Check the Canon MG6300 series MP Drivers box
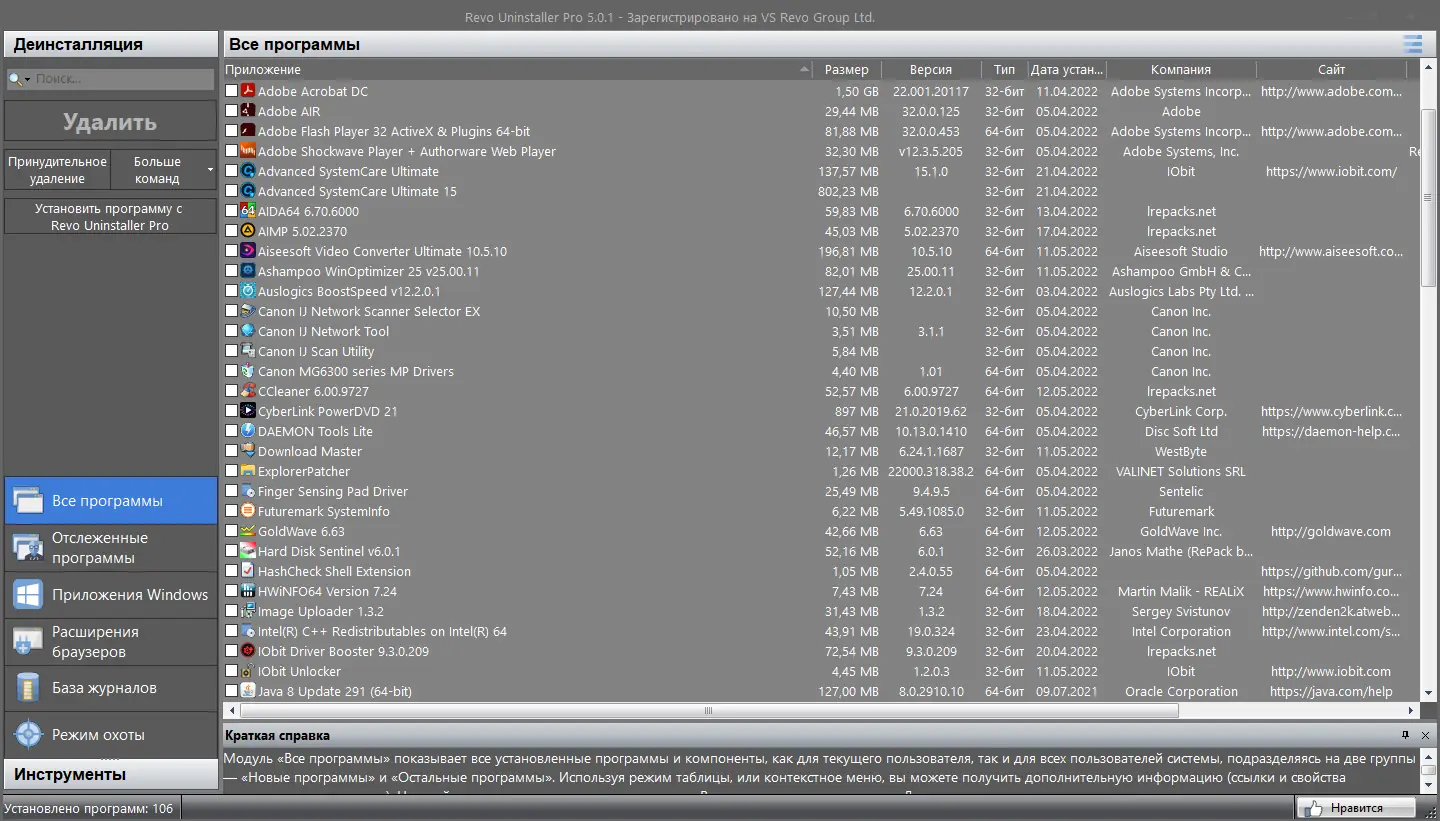Screen dimensions: 1440x821 pos(232,371)
